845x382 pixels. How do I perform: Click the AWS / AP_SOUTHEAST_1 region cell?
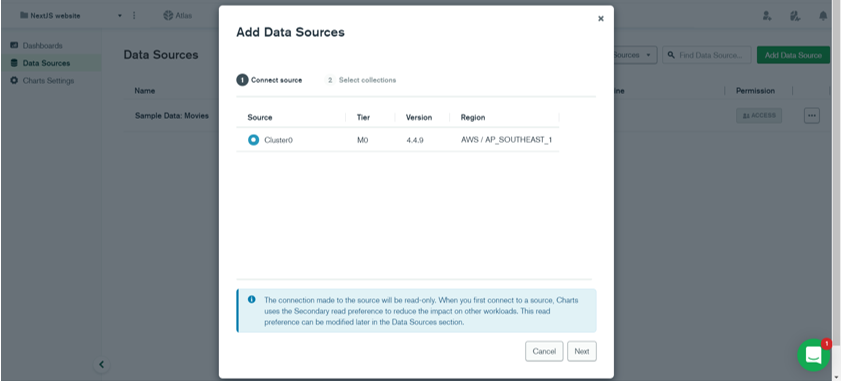(x=506, y=140)
